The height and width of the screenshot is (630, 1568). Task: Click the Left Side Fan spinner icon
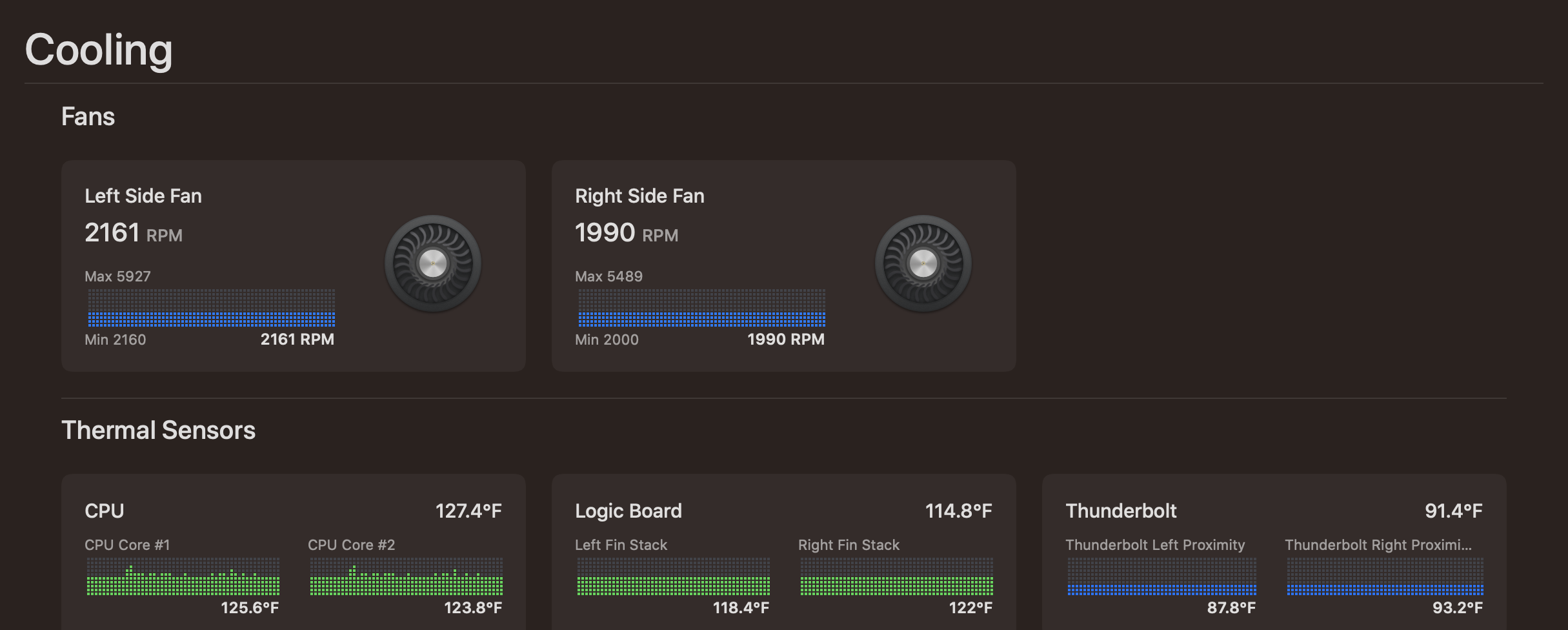[x=431, y=262]
